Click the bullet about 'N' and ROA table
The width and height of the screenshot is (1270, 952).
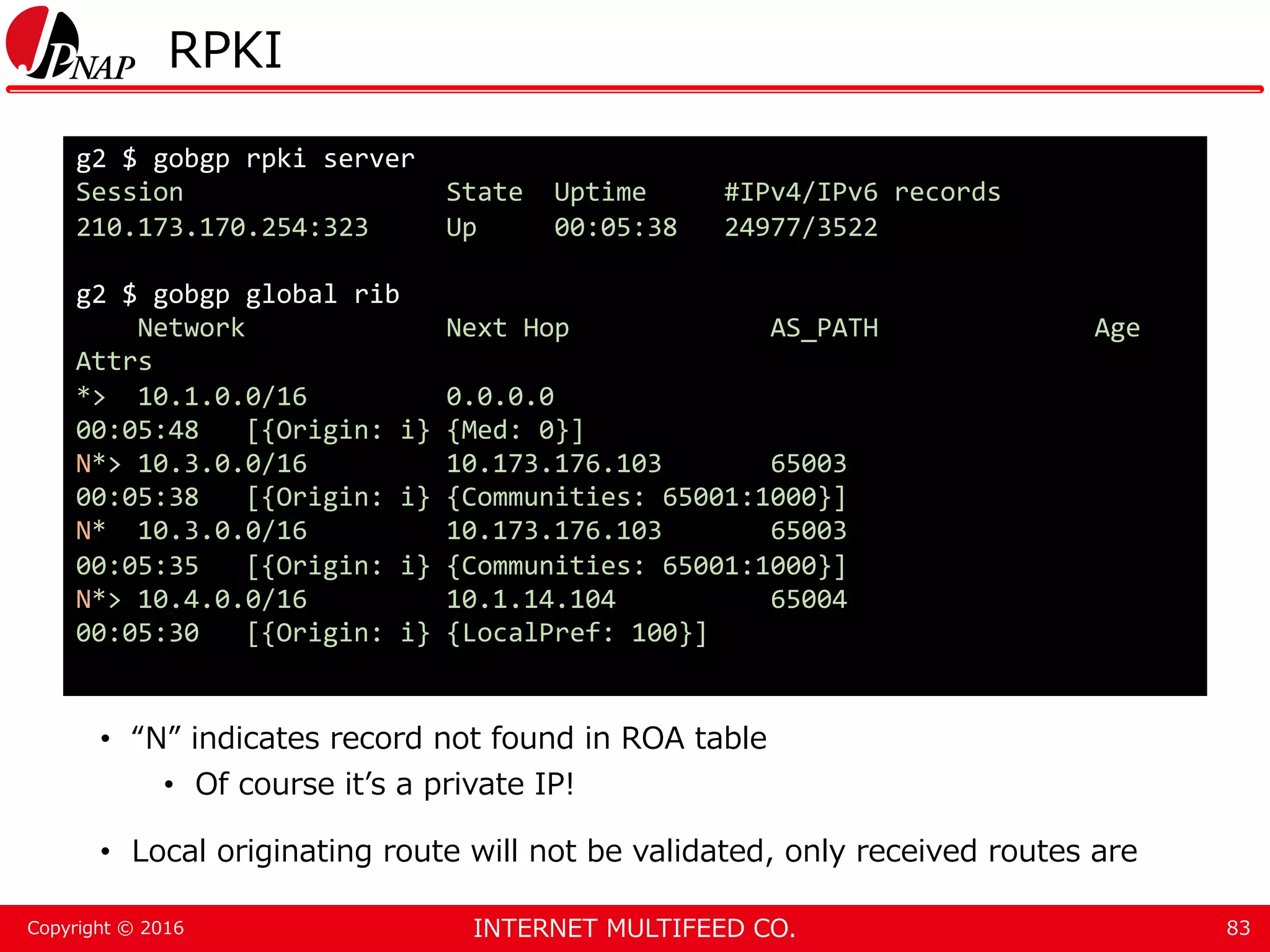[449, 738]
